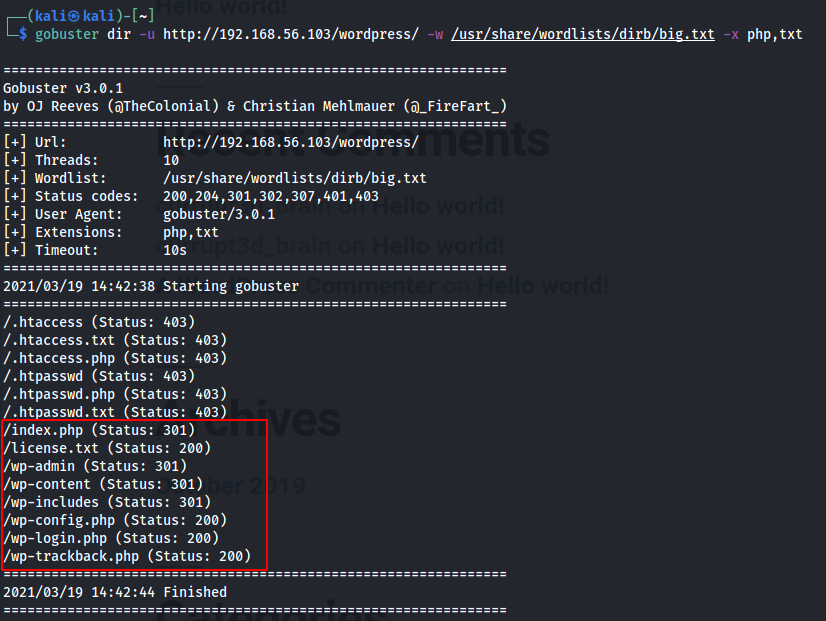Click the Url value in the settings list
The height and width of the screenshot is (621, 826).
pyautogui.click(x=290, y=142)
